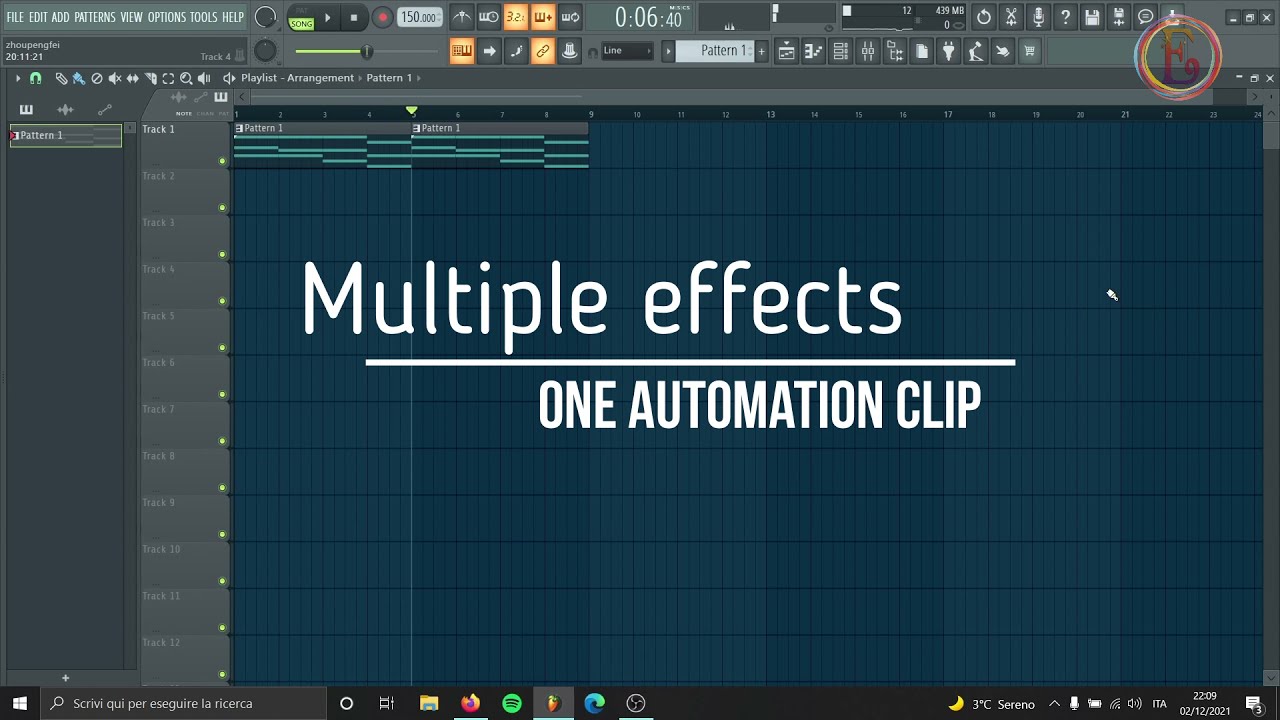The image size is (1280, 720).
Task: Add new pattern with plus button
Action: pos(761,51)
